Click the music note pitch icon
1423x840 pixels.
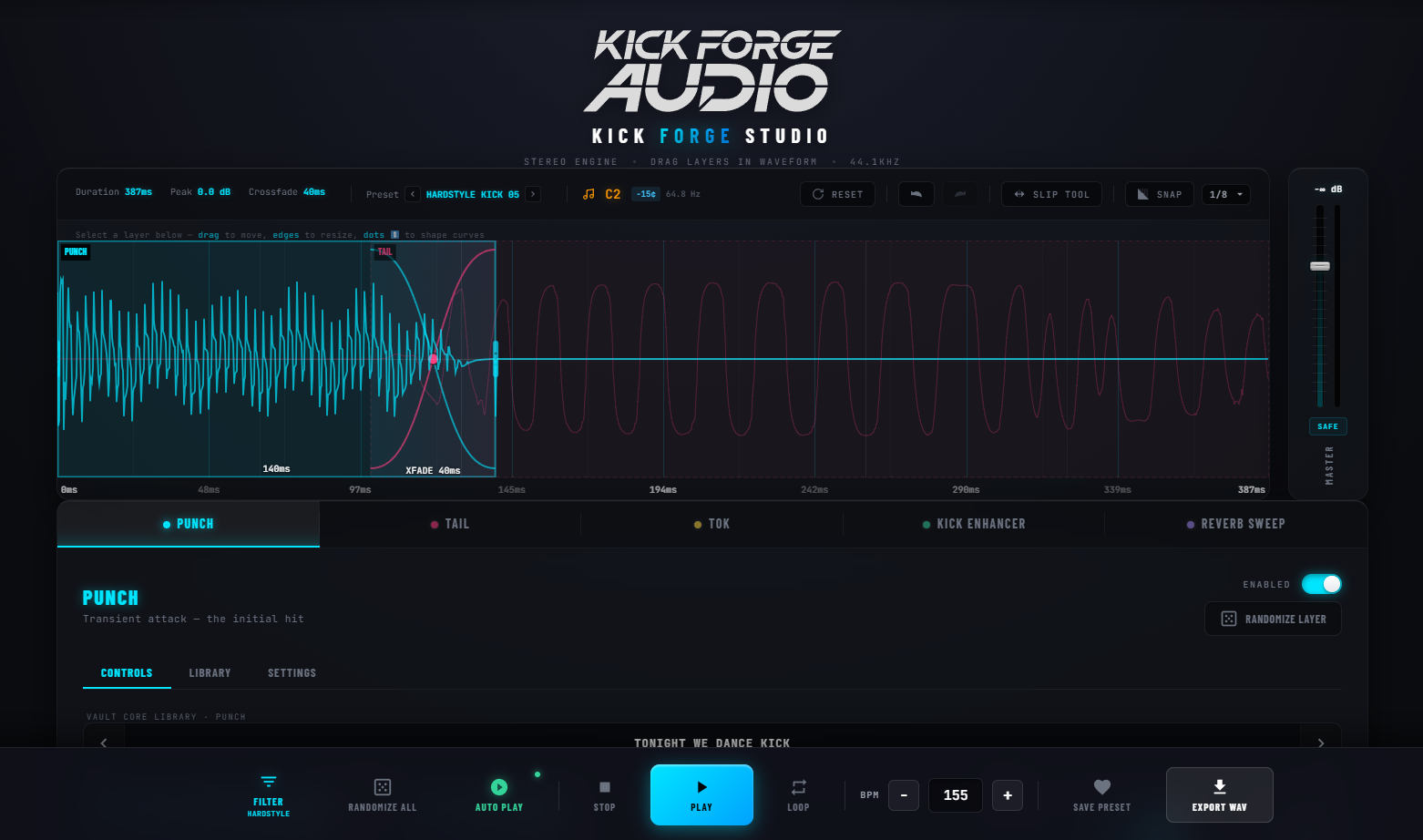[x=589, y=194]
